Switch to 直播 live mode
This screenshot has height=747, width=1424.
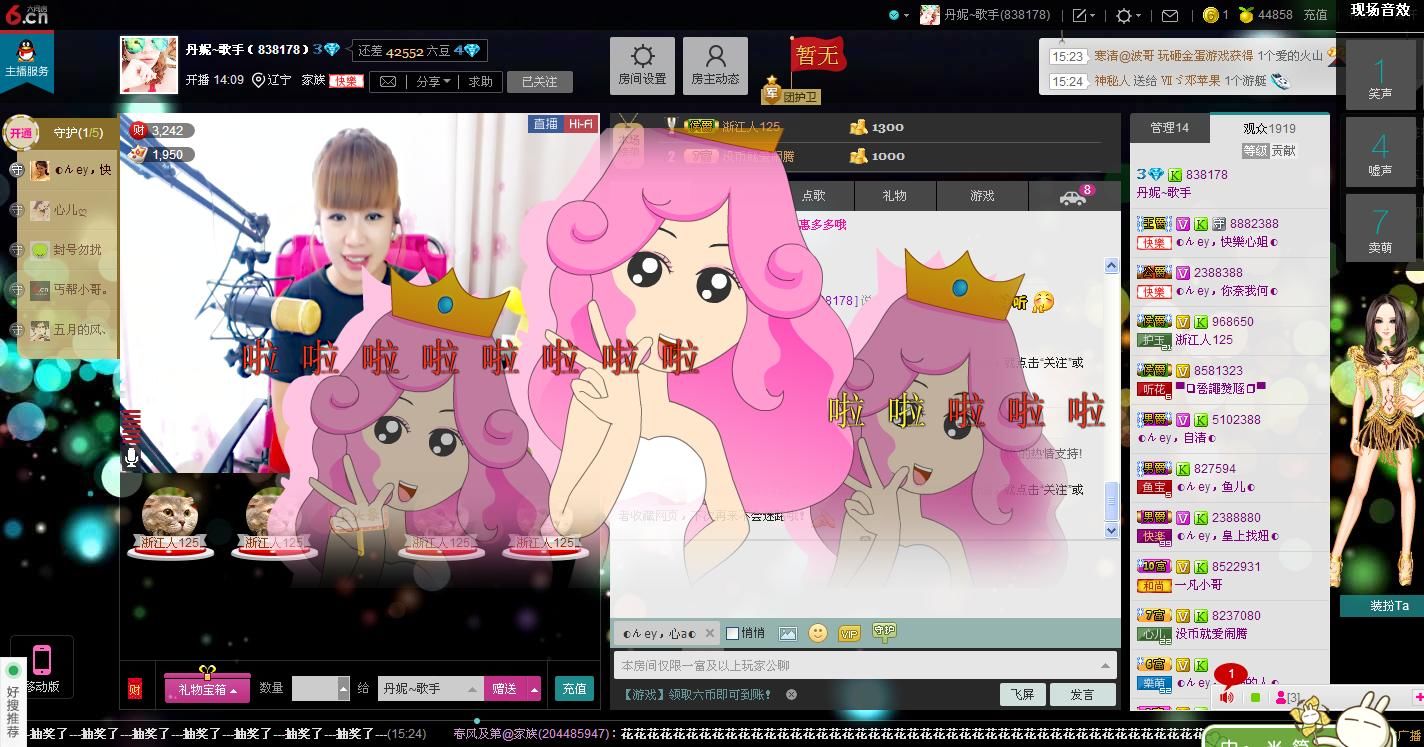546,124
